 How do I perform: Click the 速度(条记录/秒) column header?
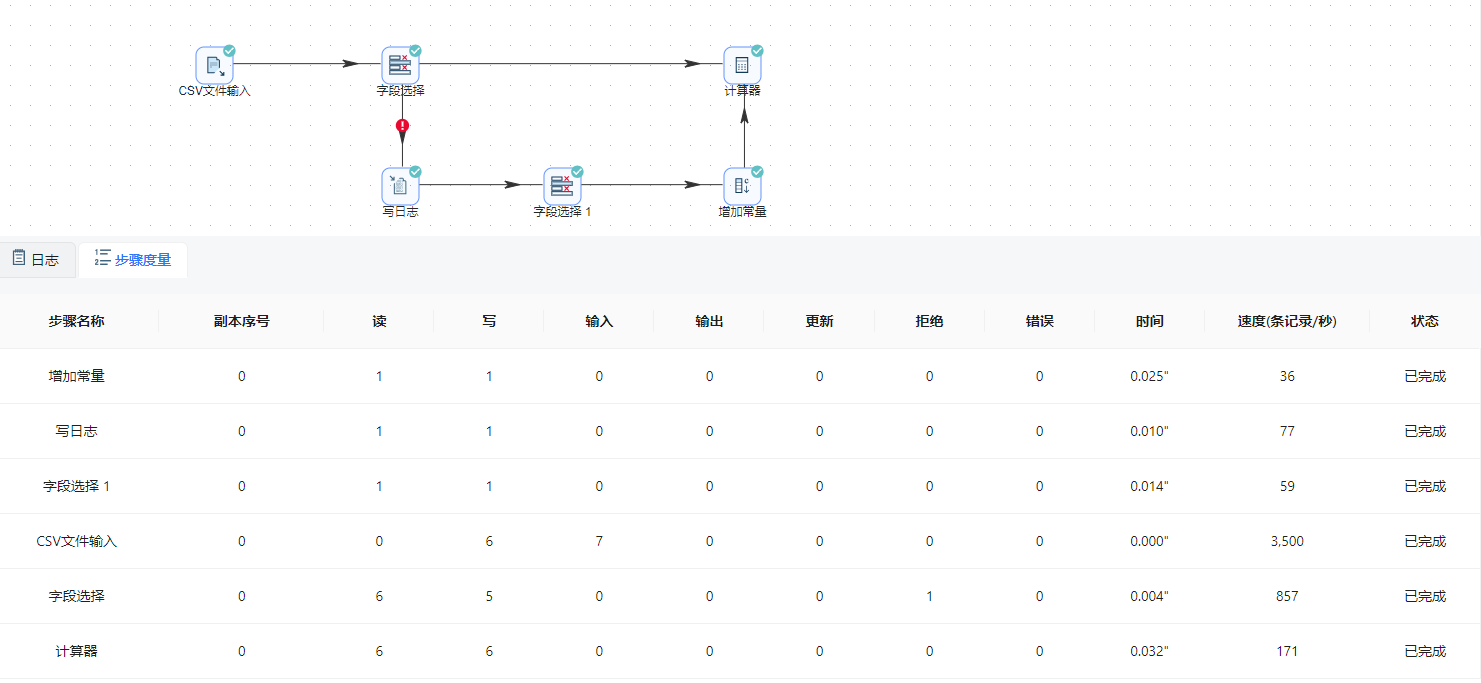coord(1286,321)
